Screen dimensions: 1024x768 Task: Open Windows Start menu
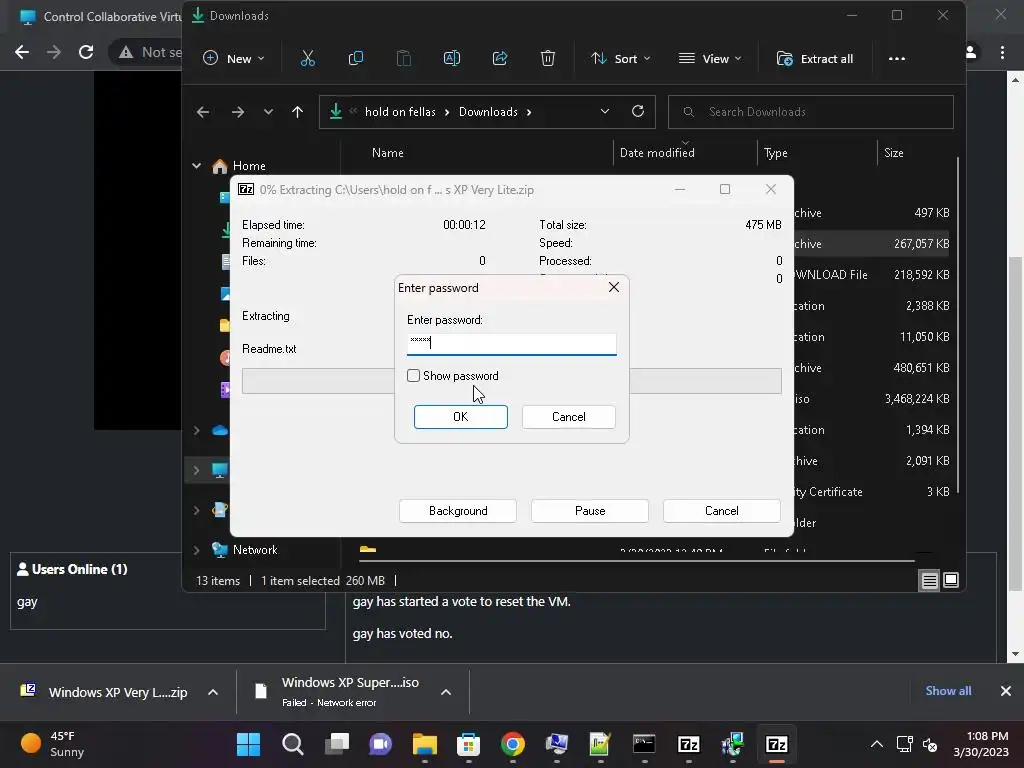point(248,744)
